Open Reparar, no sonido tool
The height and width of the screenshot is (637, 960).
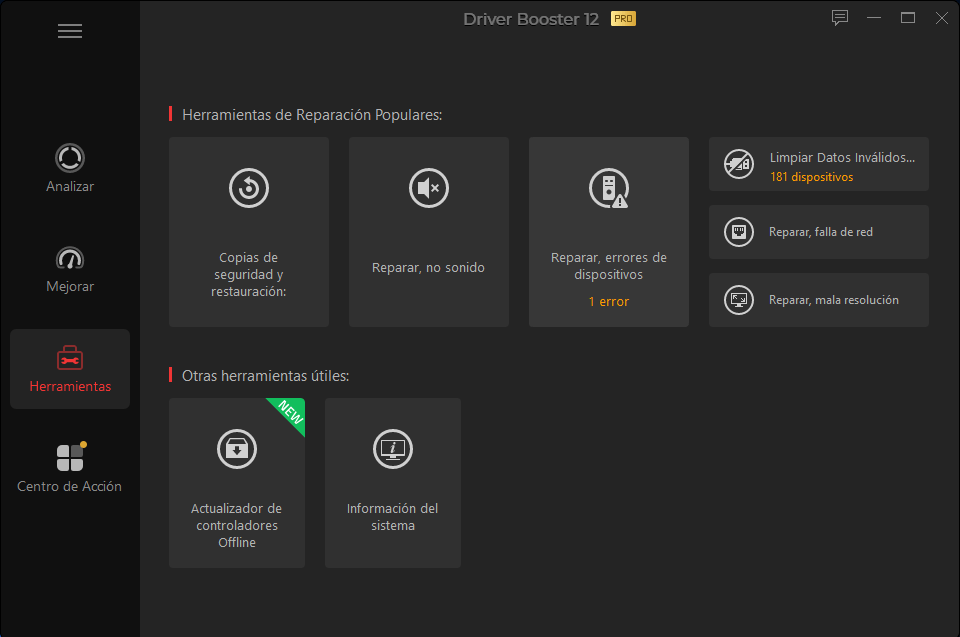pyautogui.click(x=429, y=232)
